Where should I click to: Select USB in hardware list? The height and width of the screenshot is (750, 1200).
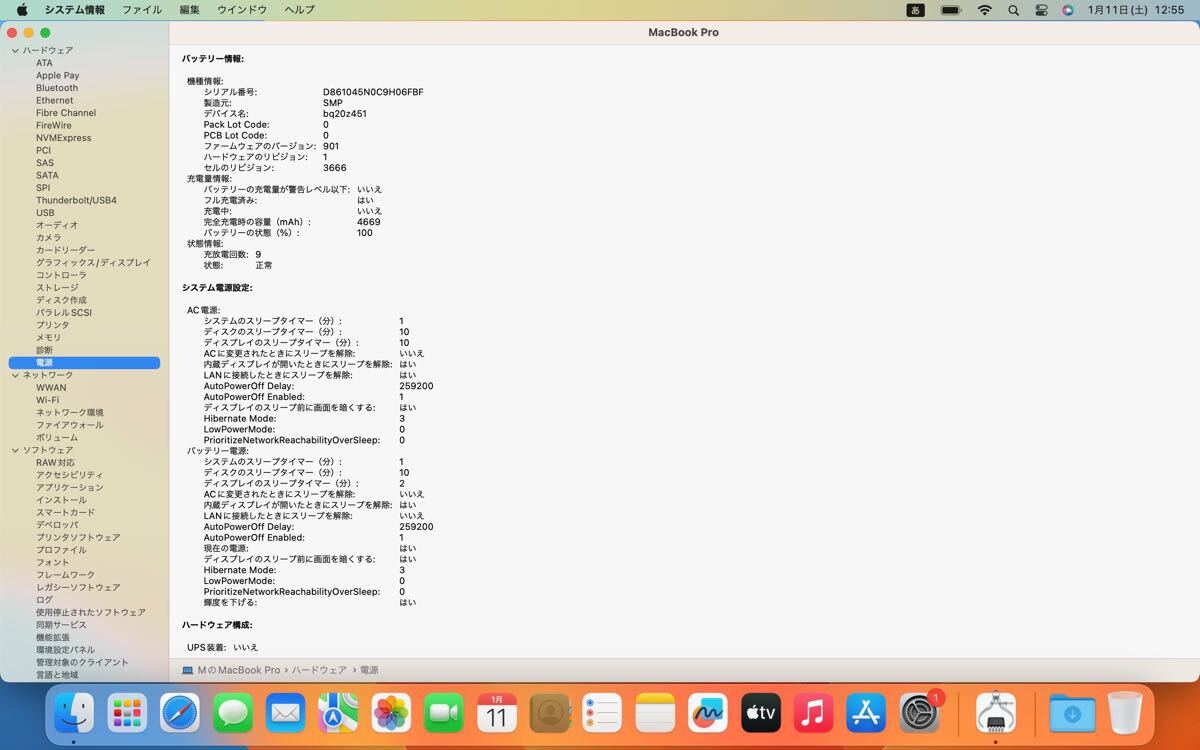pos(45,213)
